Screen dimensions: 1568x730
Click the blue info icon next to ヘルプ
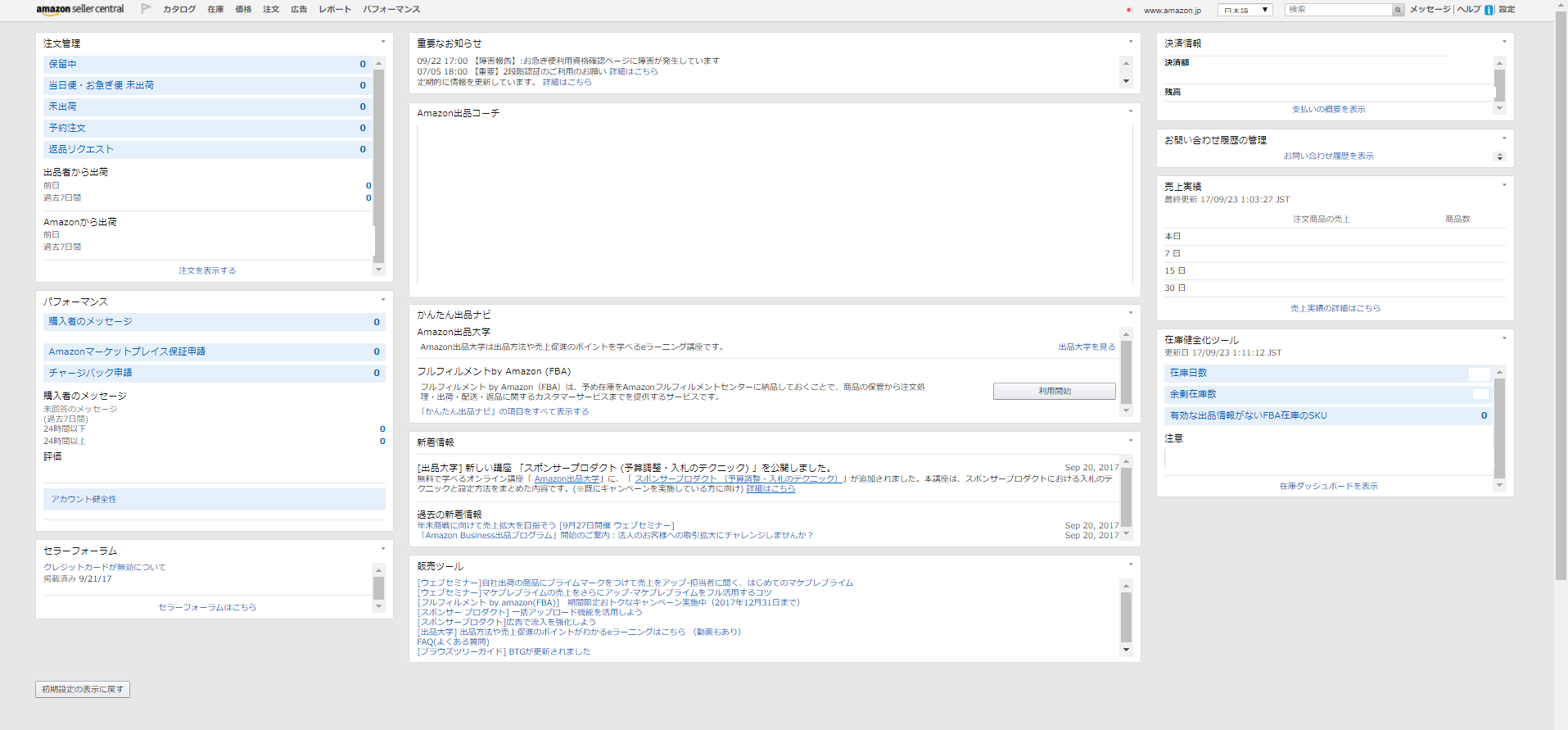tap(1489, 10)
